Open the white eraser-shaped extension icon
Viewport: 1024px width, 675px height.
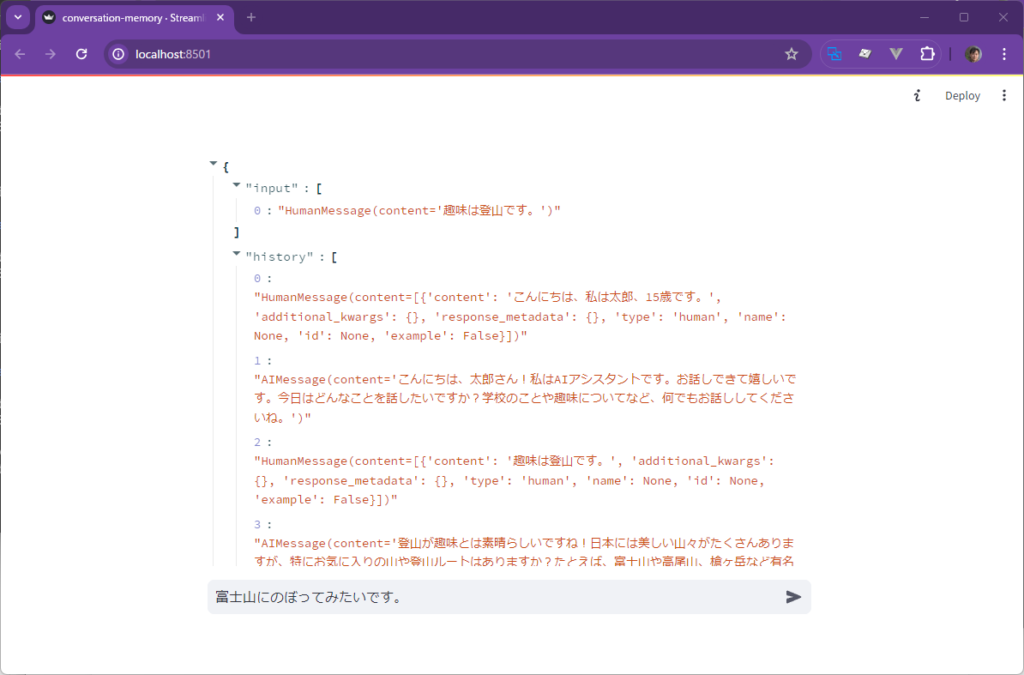coord(865,54)
